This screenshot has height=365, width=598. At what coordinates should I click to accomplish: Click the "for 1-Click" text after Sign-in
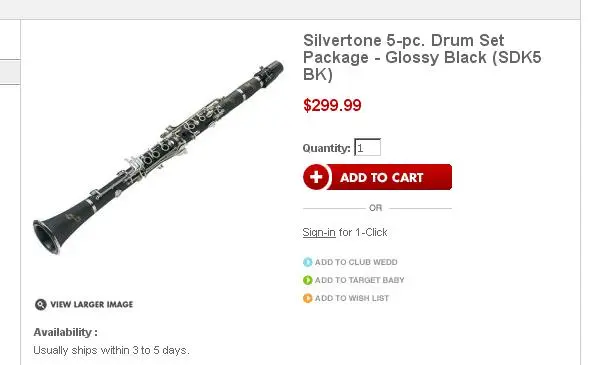[363, 232]
